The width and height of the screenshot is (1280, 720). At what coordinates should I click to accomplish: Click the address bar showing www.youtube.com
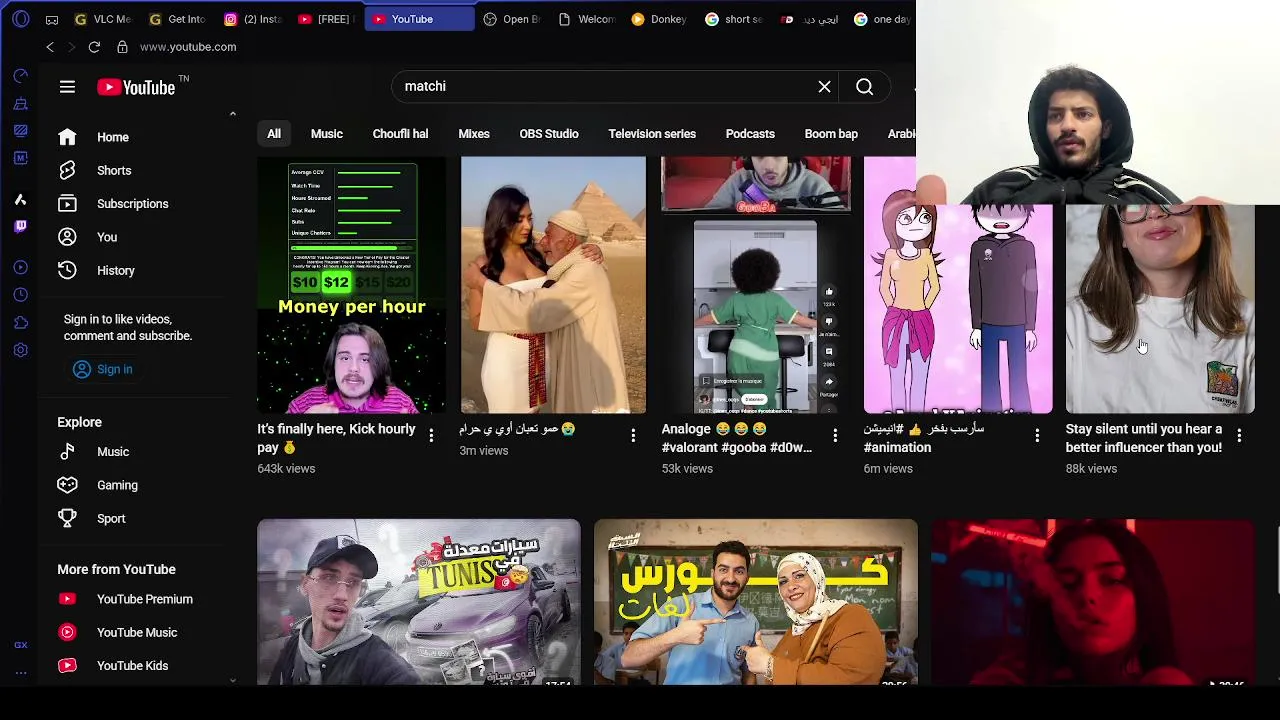(188, 47)
